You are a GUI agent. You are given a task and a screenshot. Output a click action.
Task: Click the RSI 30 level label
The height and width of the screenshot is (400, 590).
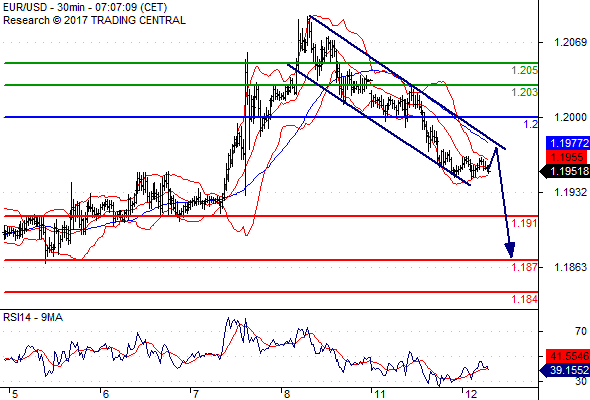pos(581,381)
